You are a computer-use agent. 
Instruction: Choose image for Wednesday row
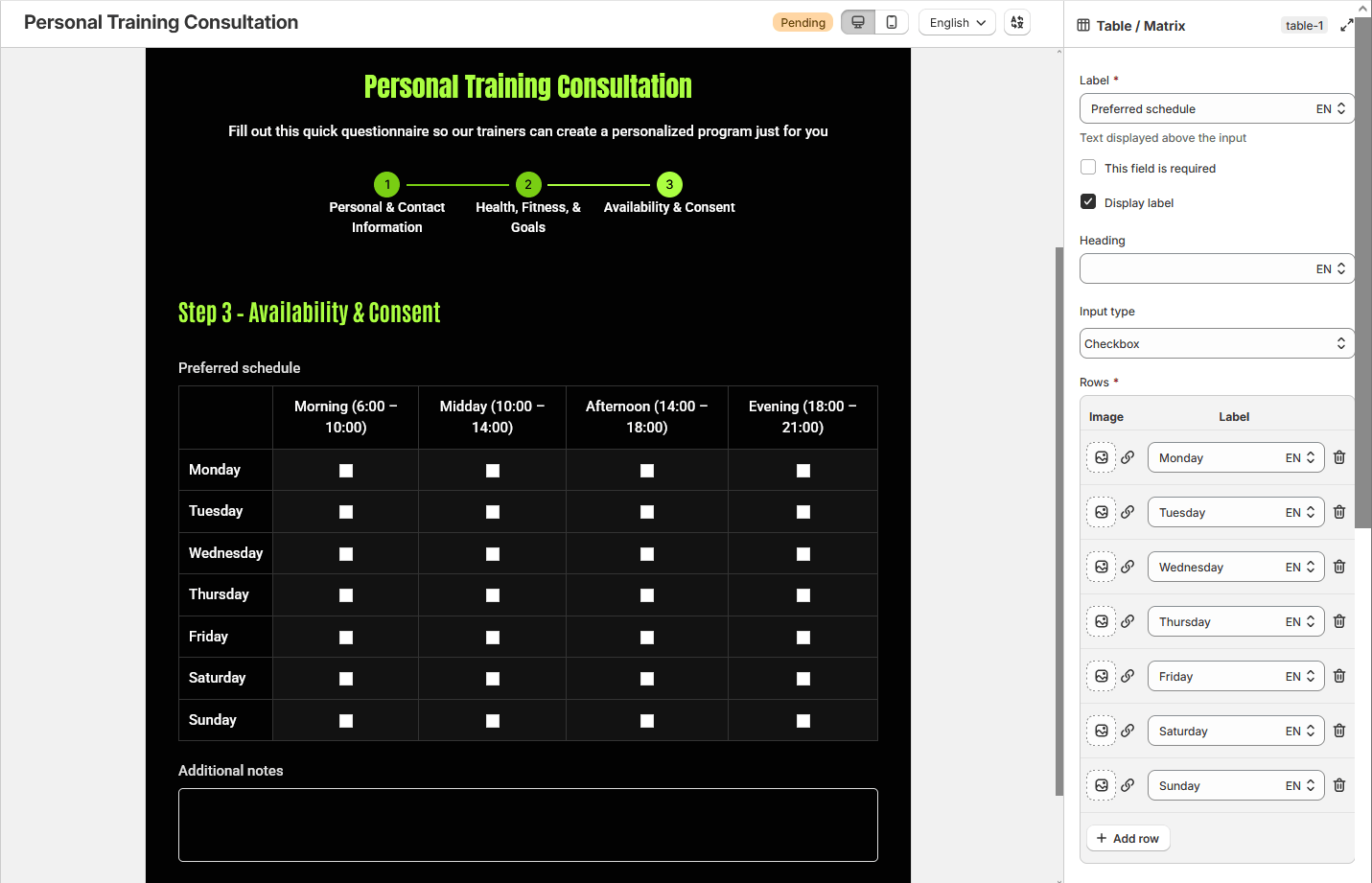(1102, 567)
